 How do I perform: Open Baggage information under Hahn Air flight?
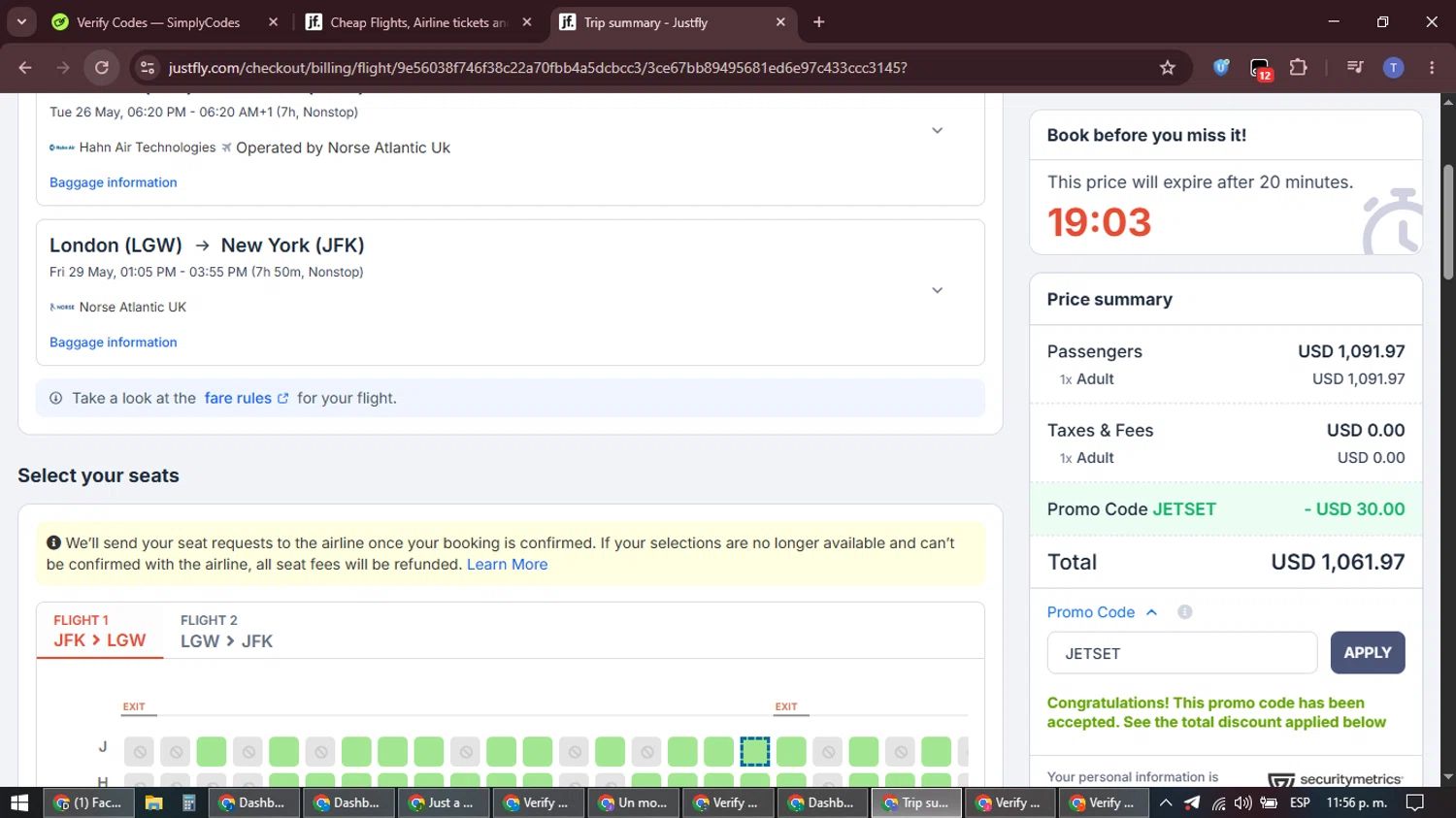point(114,182)
